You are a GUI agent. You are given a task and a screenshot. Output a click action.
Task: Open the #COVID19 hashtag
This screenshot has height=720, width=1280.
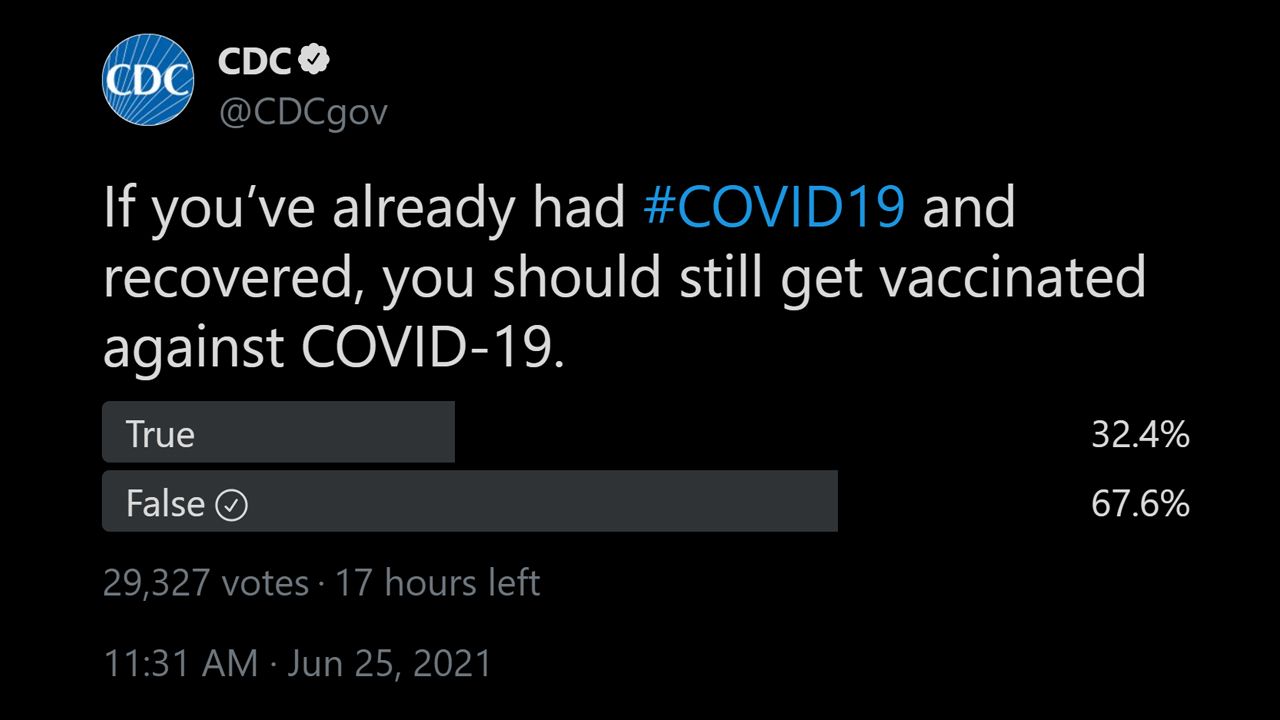[775, 207]
